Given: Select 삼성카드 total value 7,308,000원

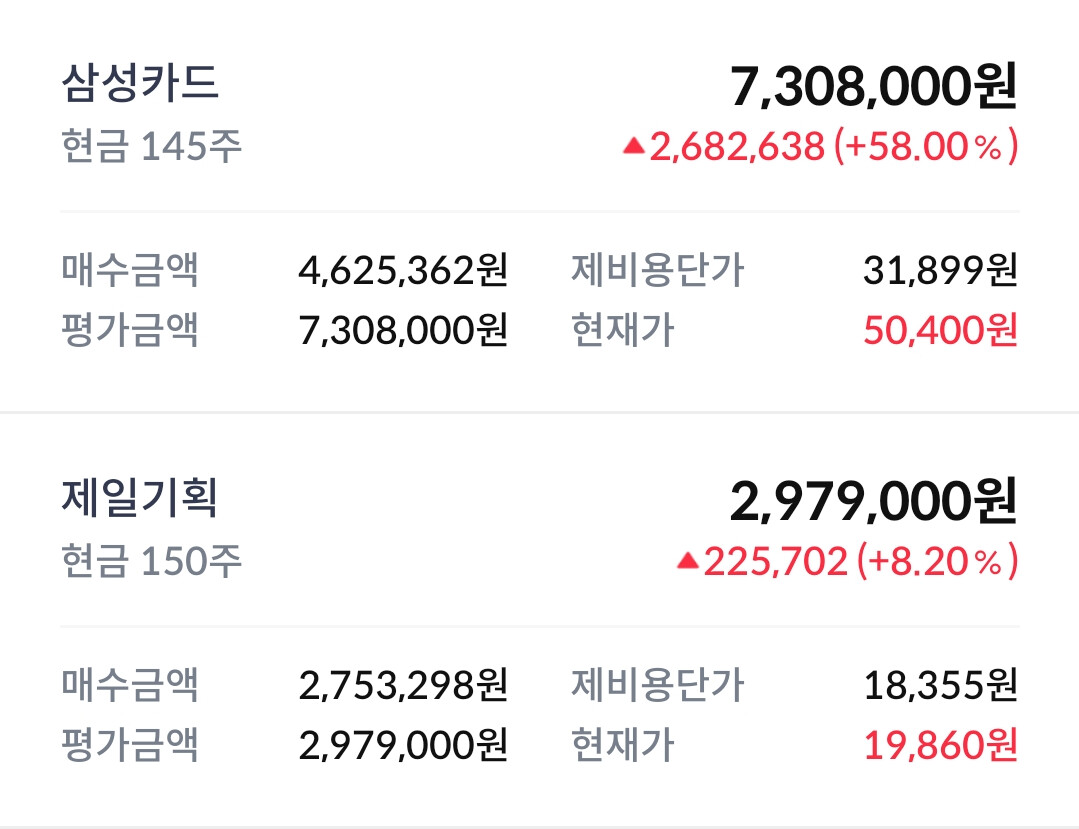Looking at the screenshot, I should click(873, 86).
